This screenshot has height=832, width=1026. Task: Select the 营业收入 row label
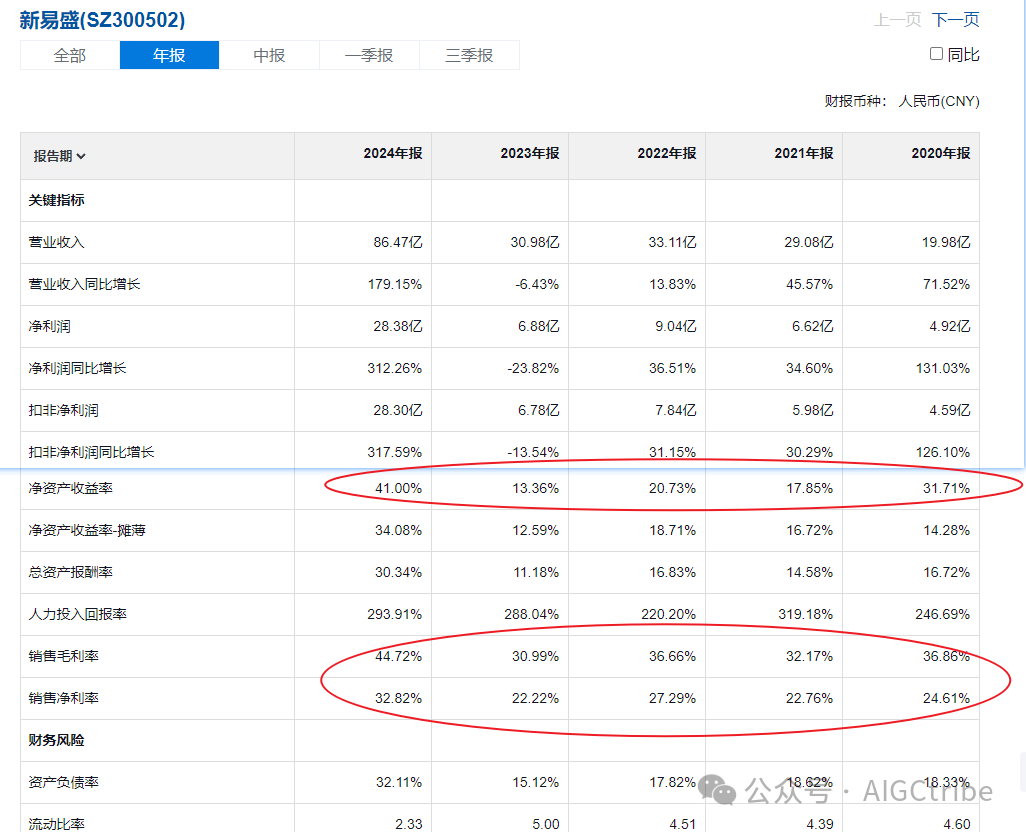click(56, 242)
